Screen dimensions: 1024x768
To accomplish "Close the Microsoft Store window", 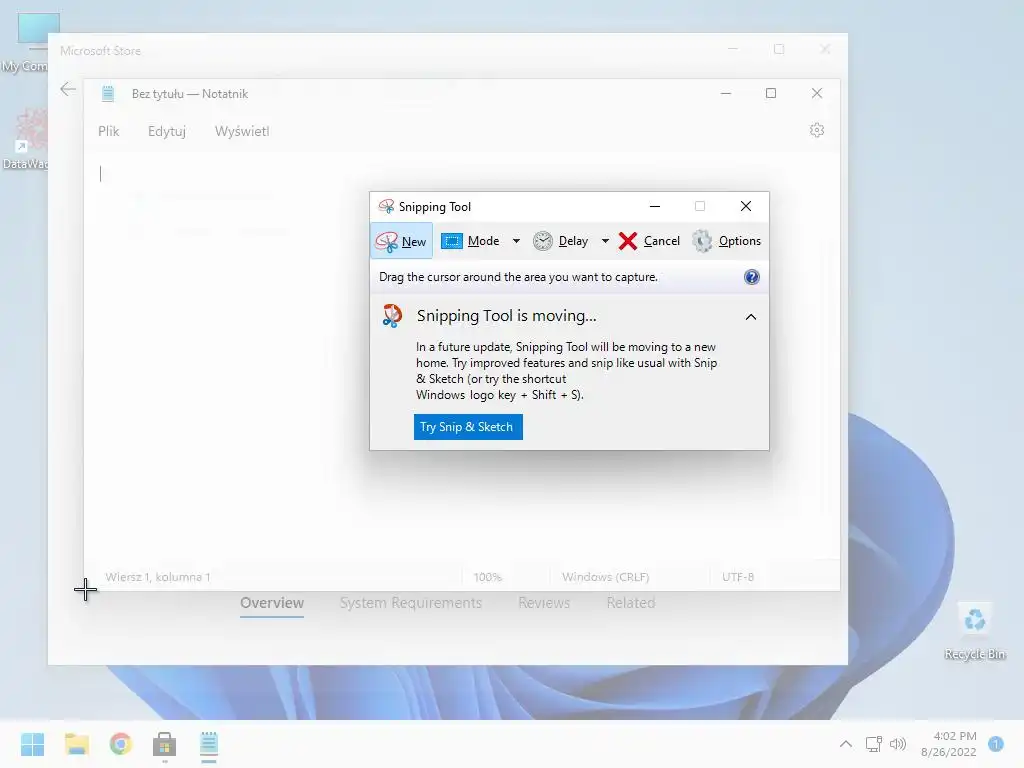I will pyautogui.click(x=825, y=50).
